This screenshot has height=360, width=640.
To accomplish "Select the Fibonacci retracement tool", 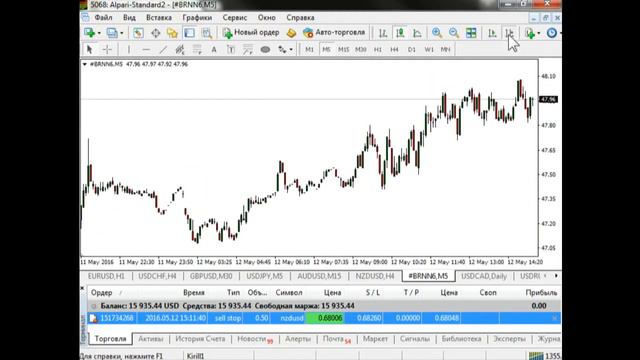I will coord(197,49).
